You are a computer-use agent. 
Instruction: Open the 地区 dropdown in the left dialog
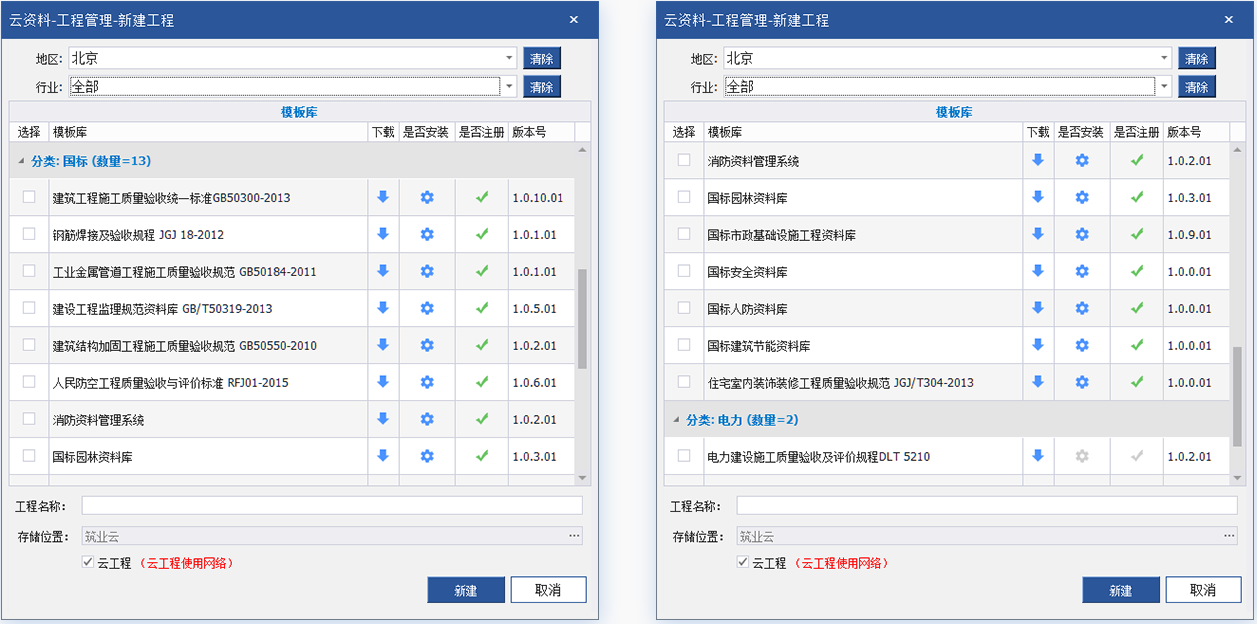510,59
